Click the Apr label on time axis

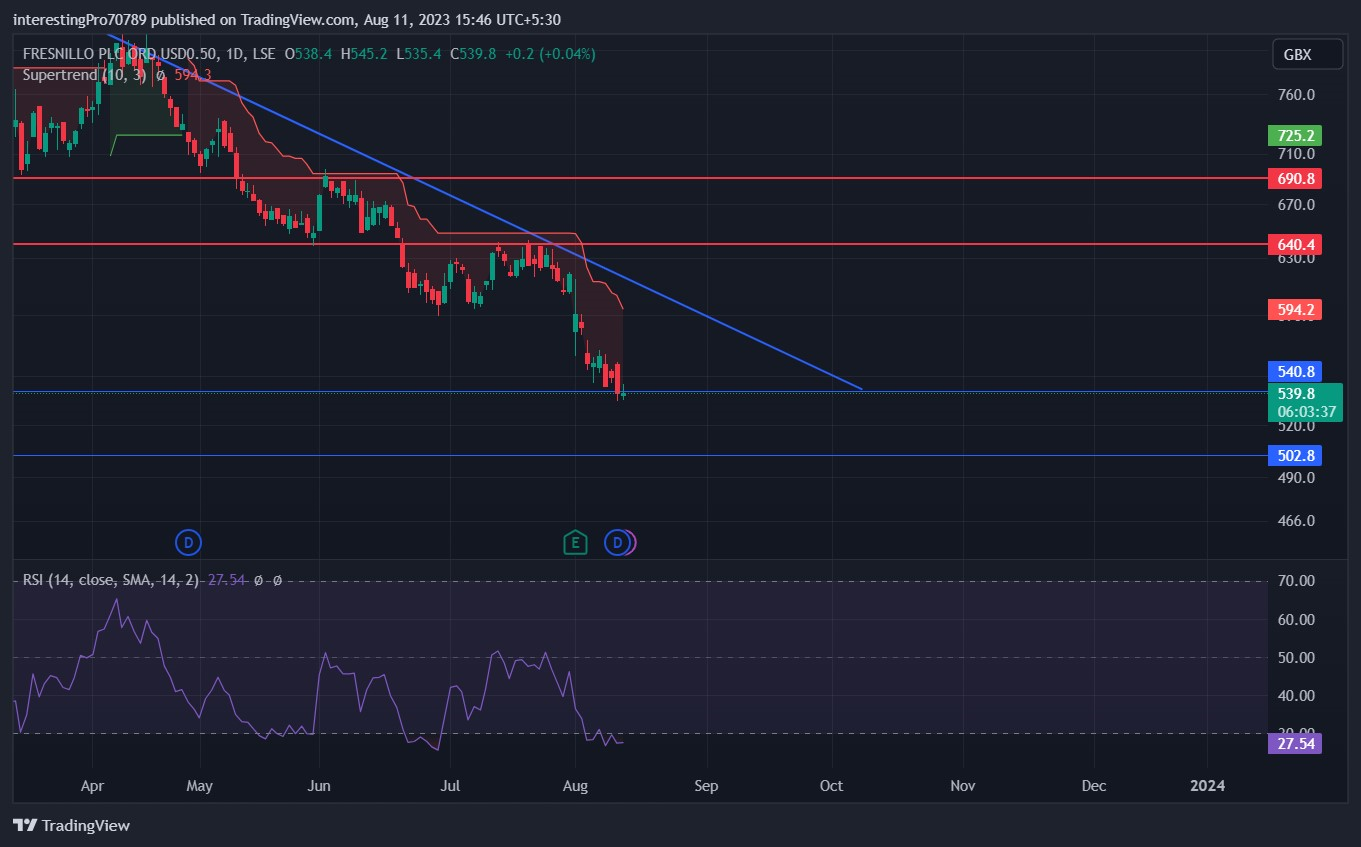(x=92, y=786)
